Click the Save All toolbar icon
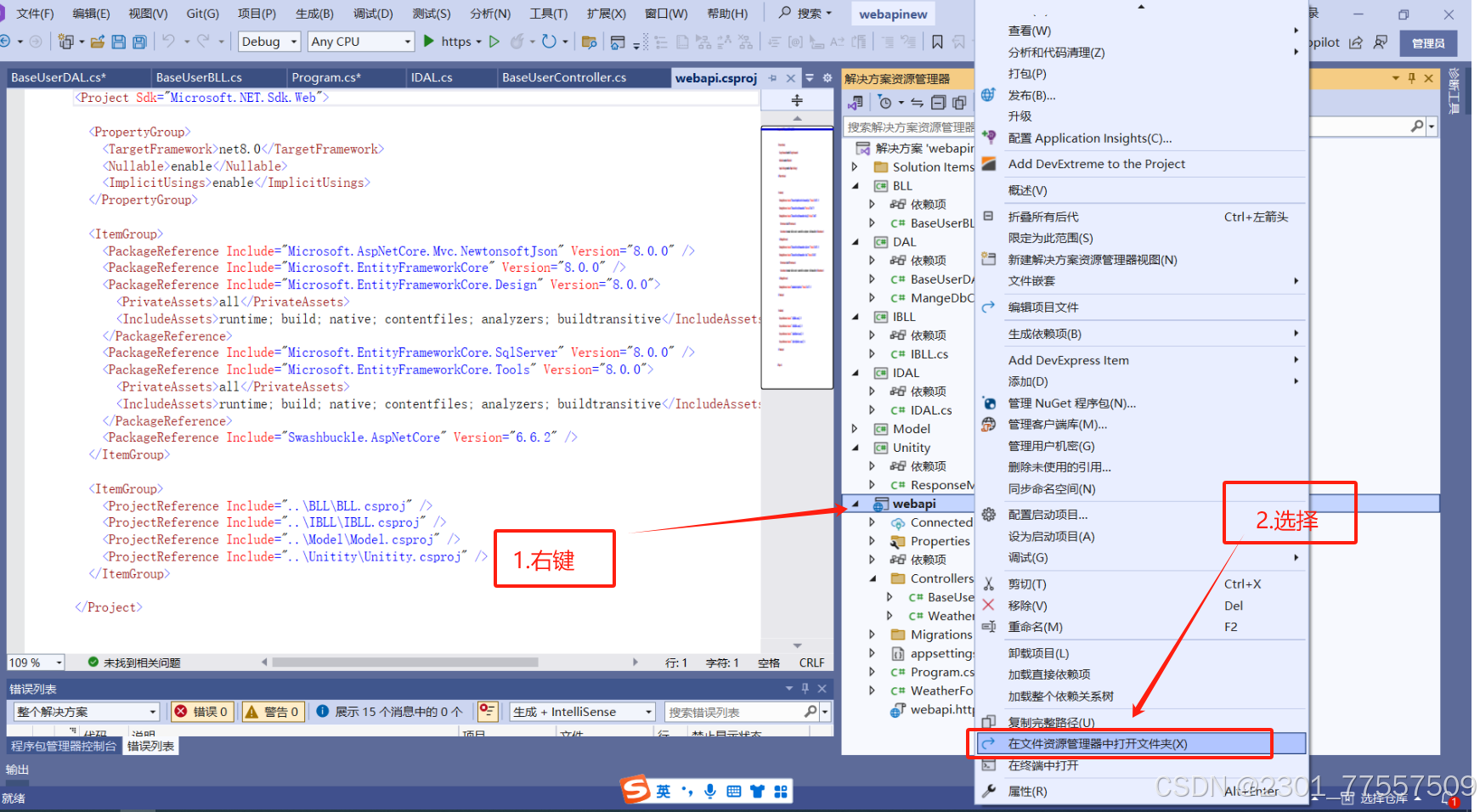 coord(139,41)
